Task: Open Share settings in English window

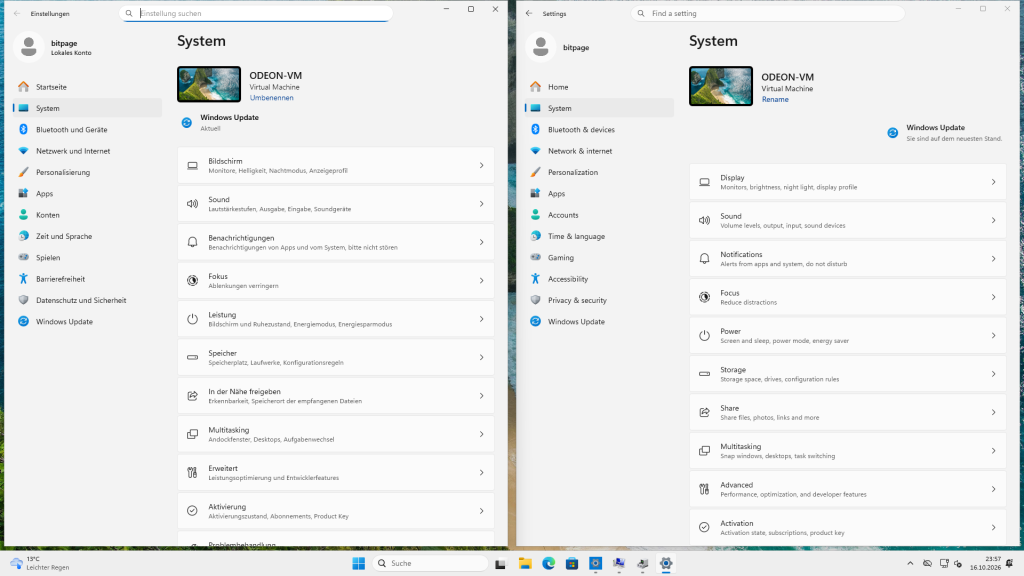Action: [848, 413]
